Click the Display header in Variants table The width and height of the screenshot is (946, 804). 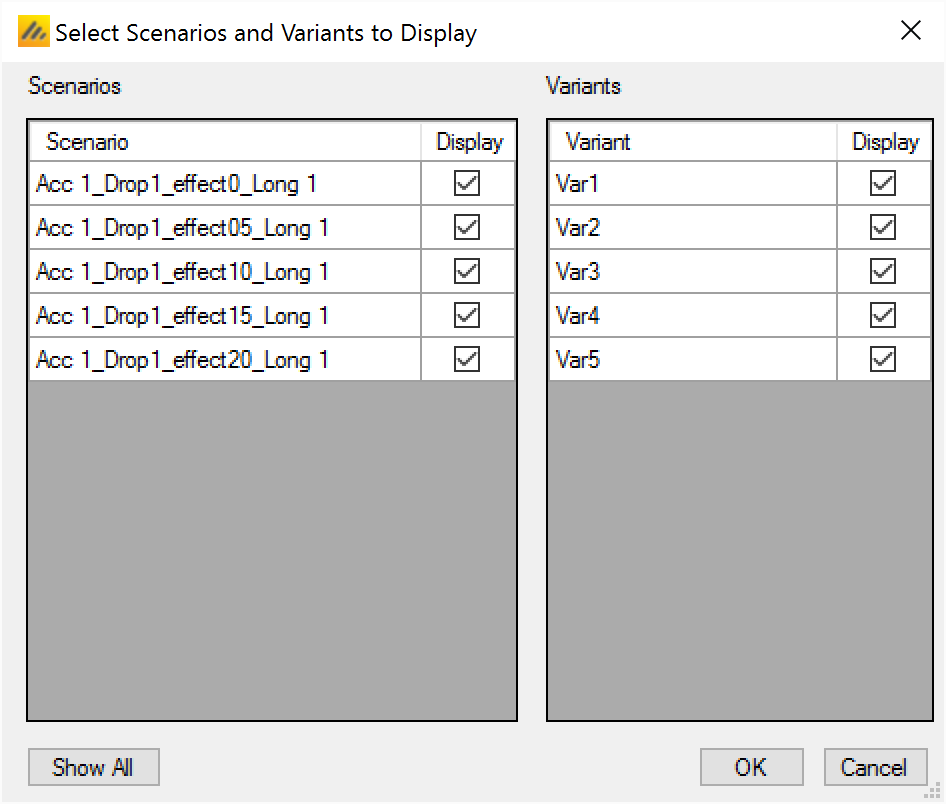tap(884, 142)
